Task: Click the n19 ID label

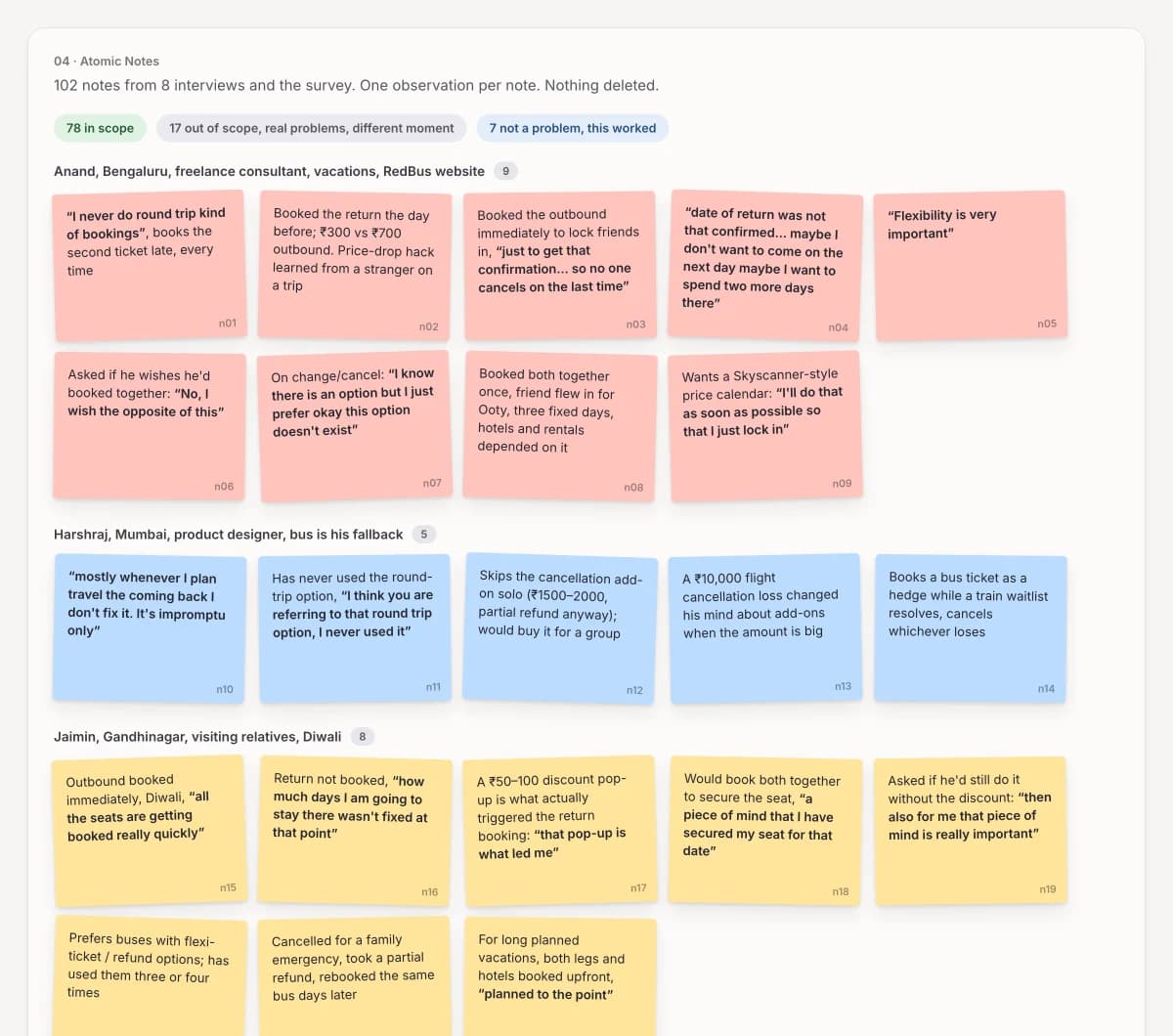Action: point(1048,889)
